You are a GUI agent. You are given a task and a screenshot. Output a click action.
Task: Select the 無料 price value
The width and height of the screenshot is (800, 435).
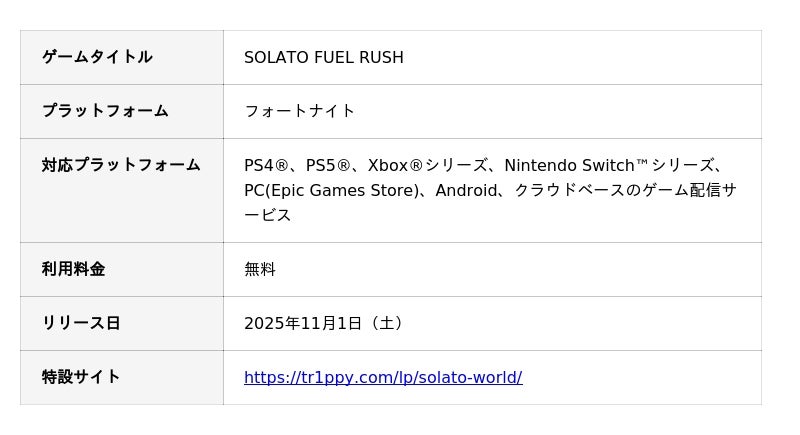pyautogui.click(x=260, y=269)
